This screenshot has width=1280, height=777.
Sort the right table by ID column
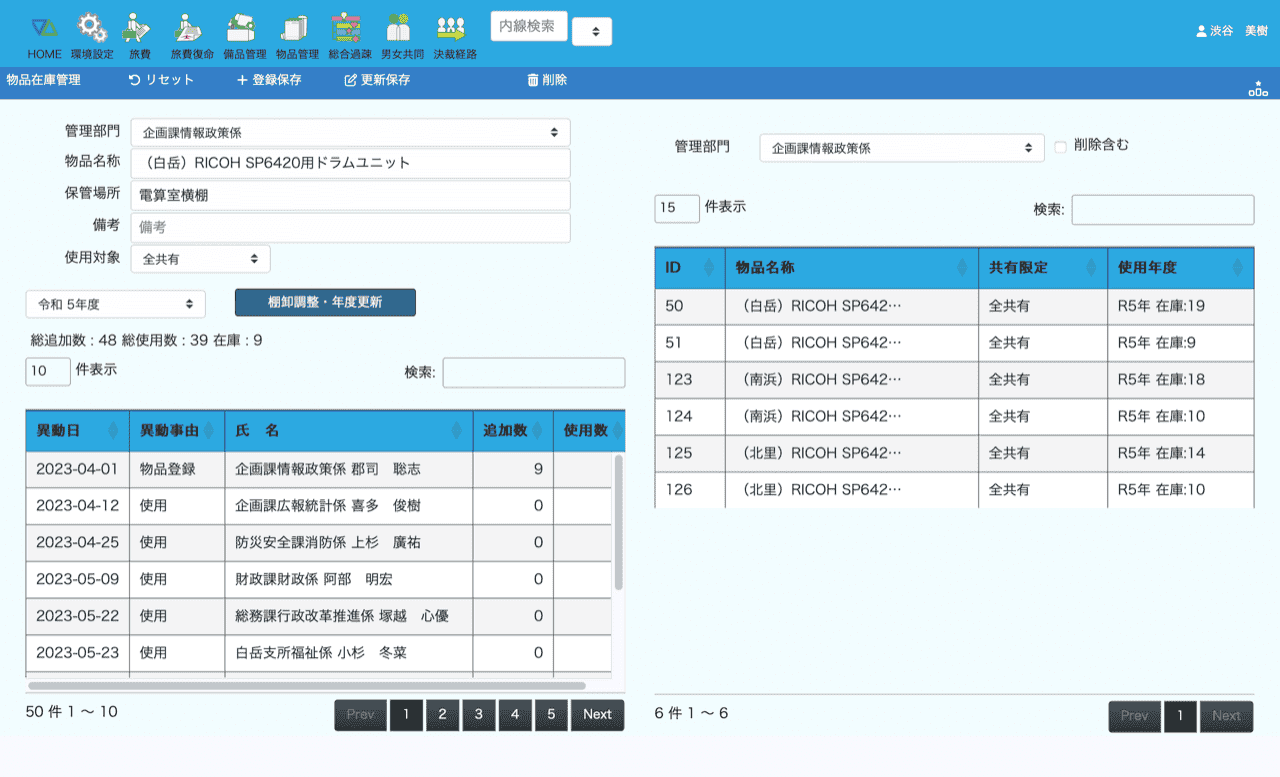click(689, 268)
